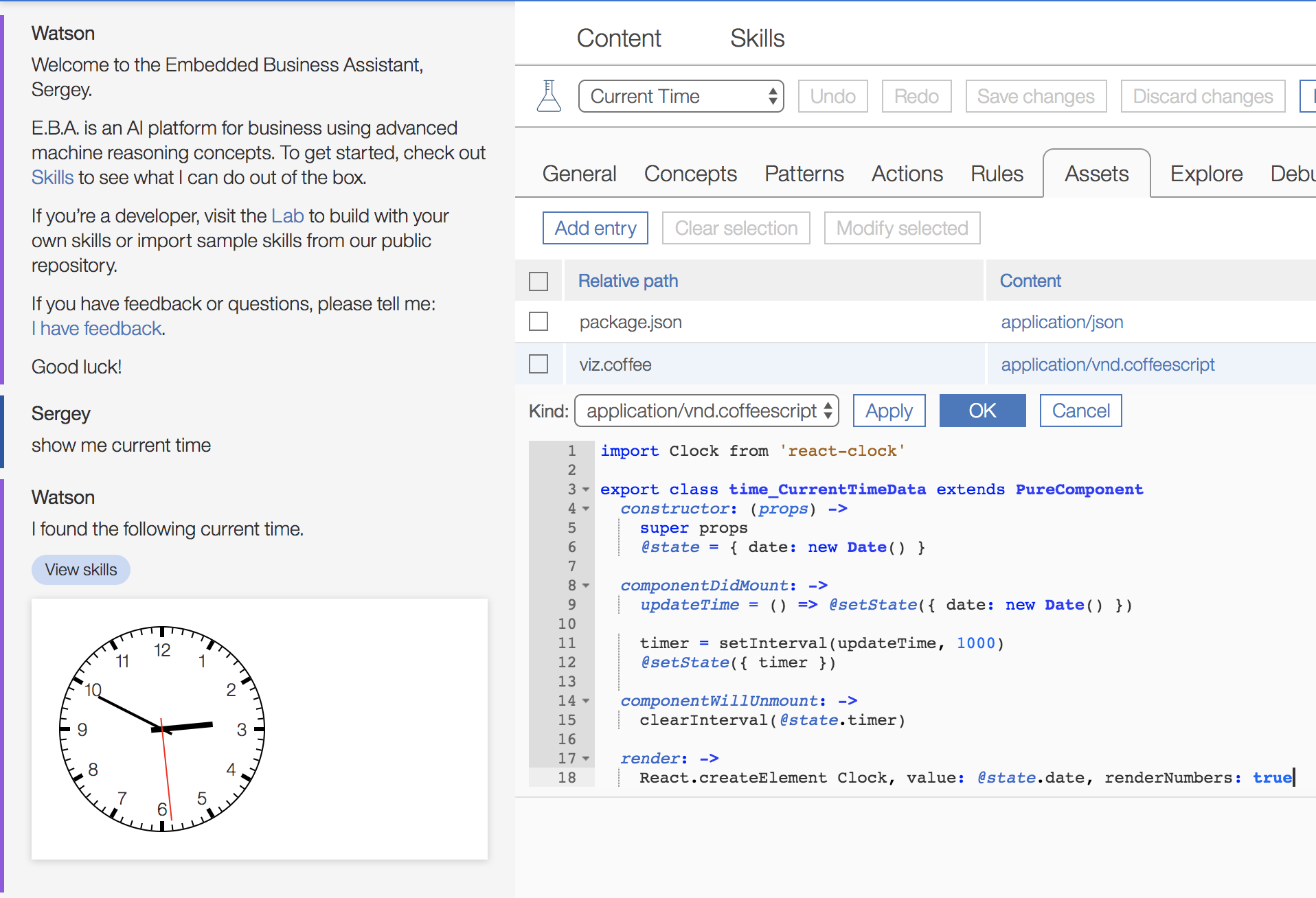Click View skills pill button

pyautogui.click(x=81, y=570)
